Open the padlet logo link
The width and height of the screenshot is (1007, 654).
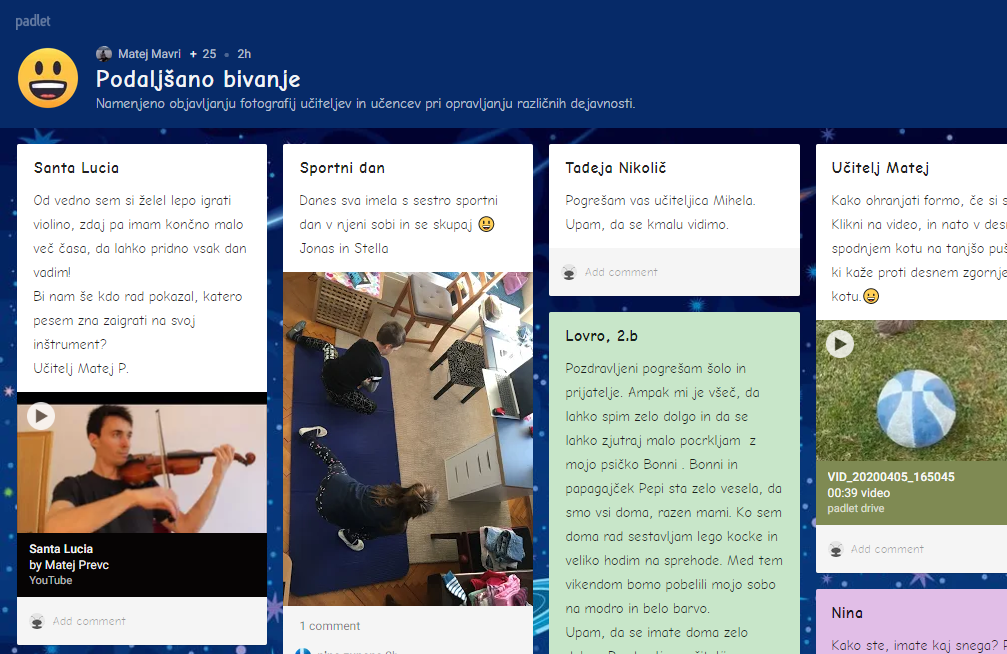tap(33, 21)
